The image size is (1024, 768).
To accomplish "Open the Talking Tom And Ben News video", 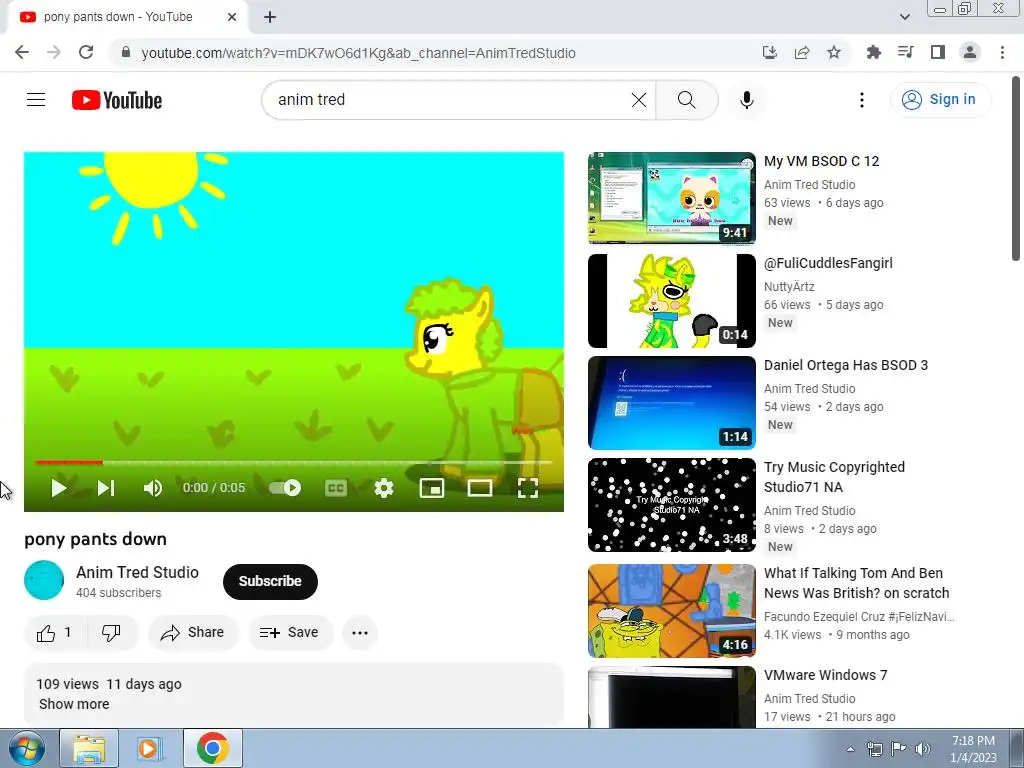I will pyautogui.click(x=671, y=611).
